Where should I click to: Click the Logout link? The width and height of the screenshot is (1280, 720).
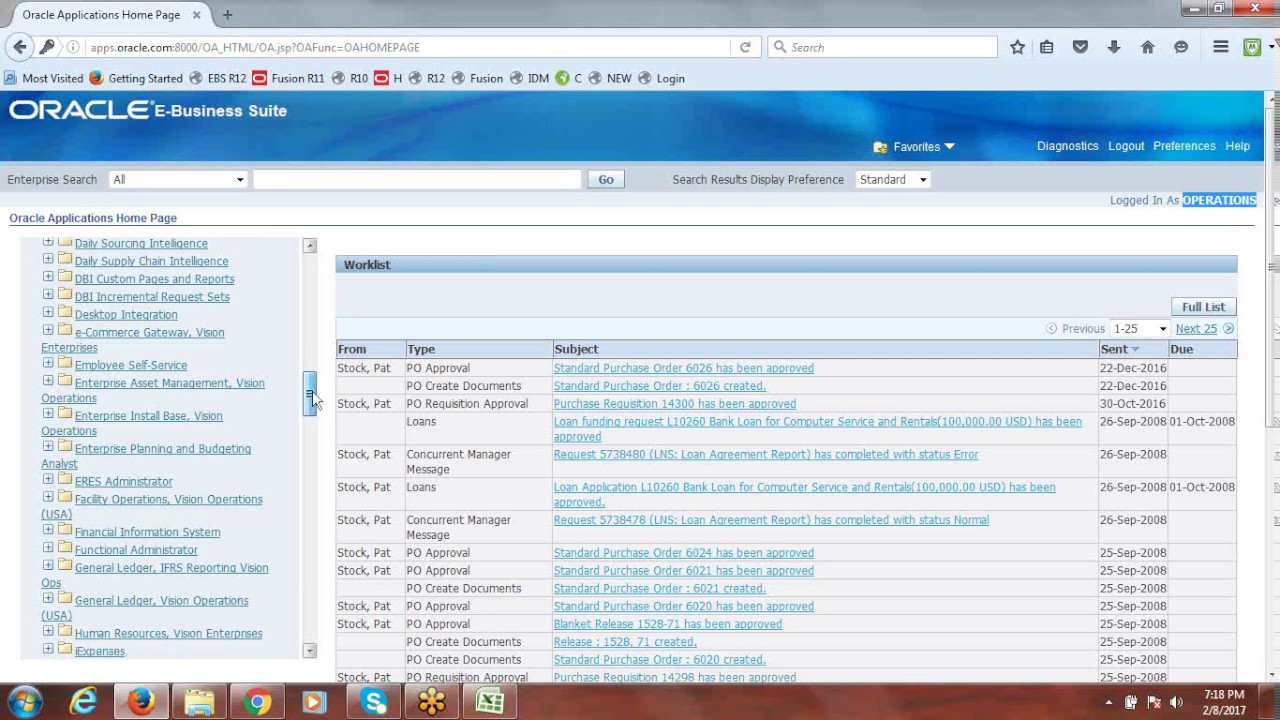click(x=1126, y=146)
